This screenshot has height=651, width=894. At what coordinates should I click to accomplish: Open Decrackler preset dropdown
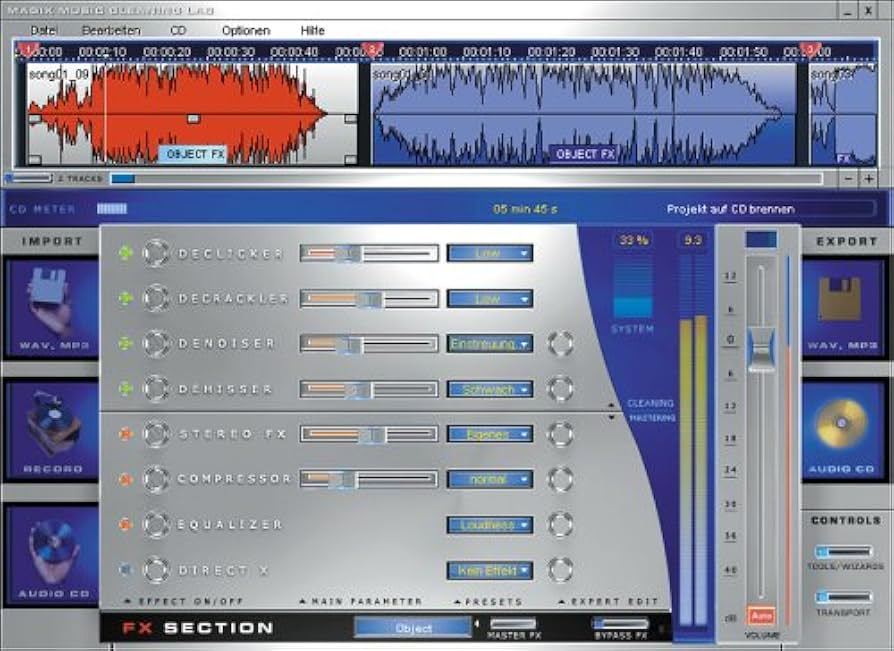pos(490,298)
